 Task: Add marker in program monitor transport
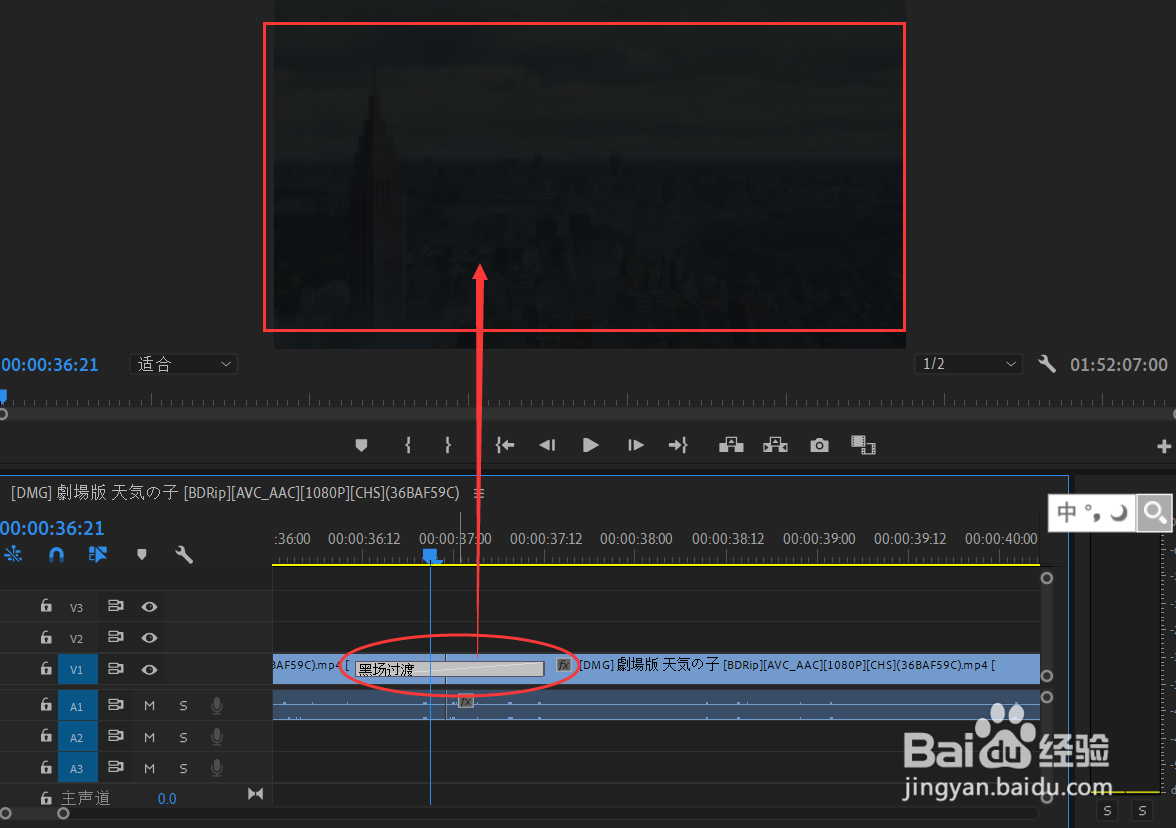click(362, 446)
